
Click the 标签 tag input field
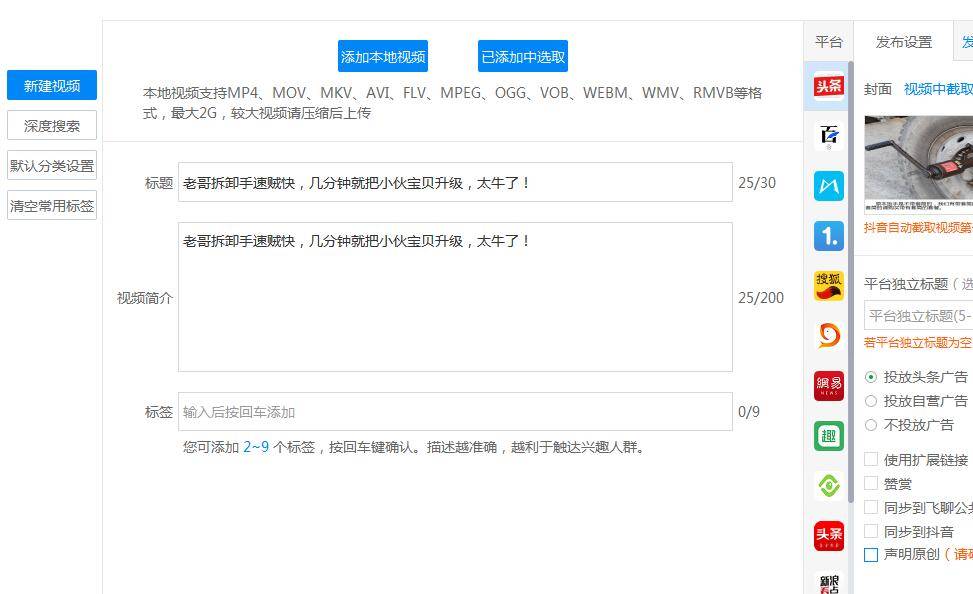point(455,412)
